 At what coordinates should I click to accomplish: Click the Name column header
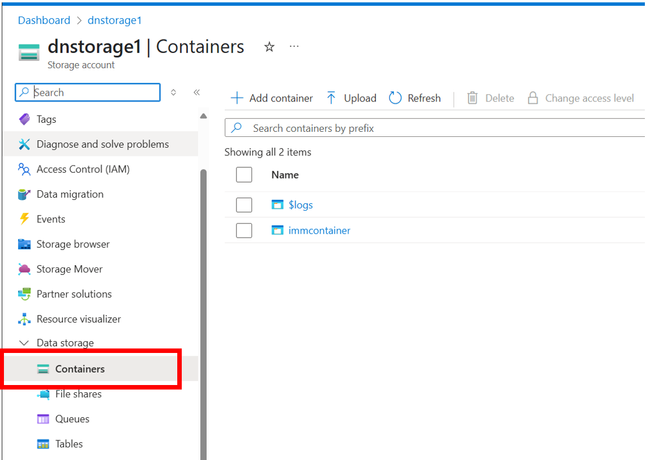(285, 175)
